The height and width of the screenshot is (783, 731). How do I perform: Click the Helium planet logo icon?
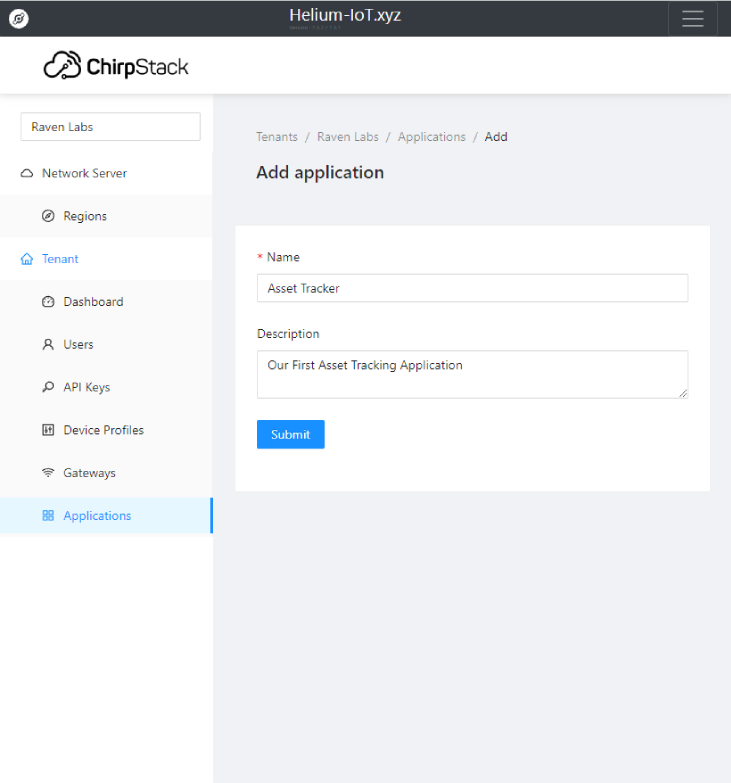pyautogui.click(x=19, y=19)
